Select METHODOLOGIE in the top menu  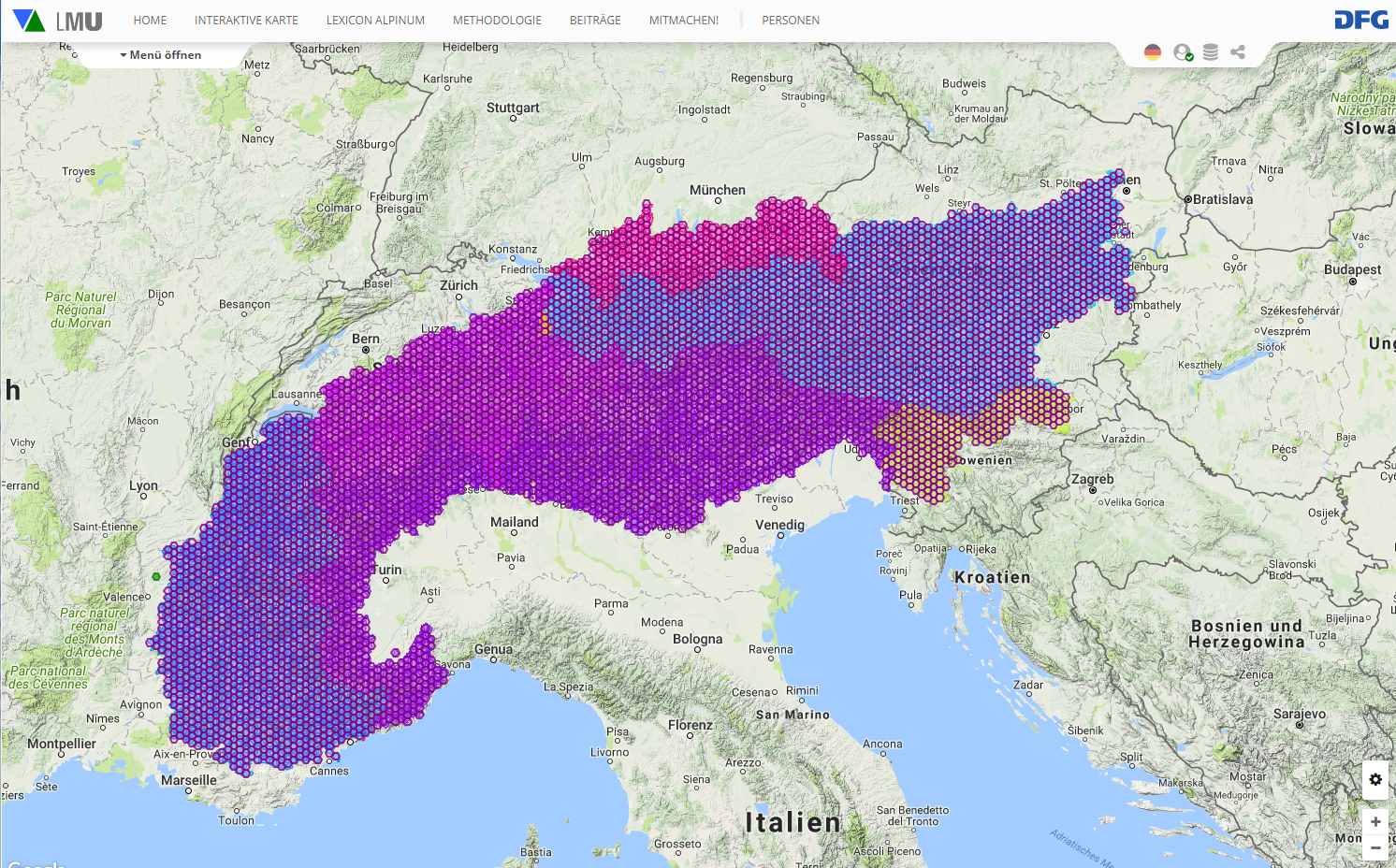tap(497, 21)
